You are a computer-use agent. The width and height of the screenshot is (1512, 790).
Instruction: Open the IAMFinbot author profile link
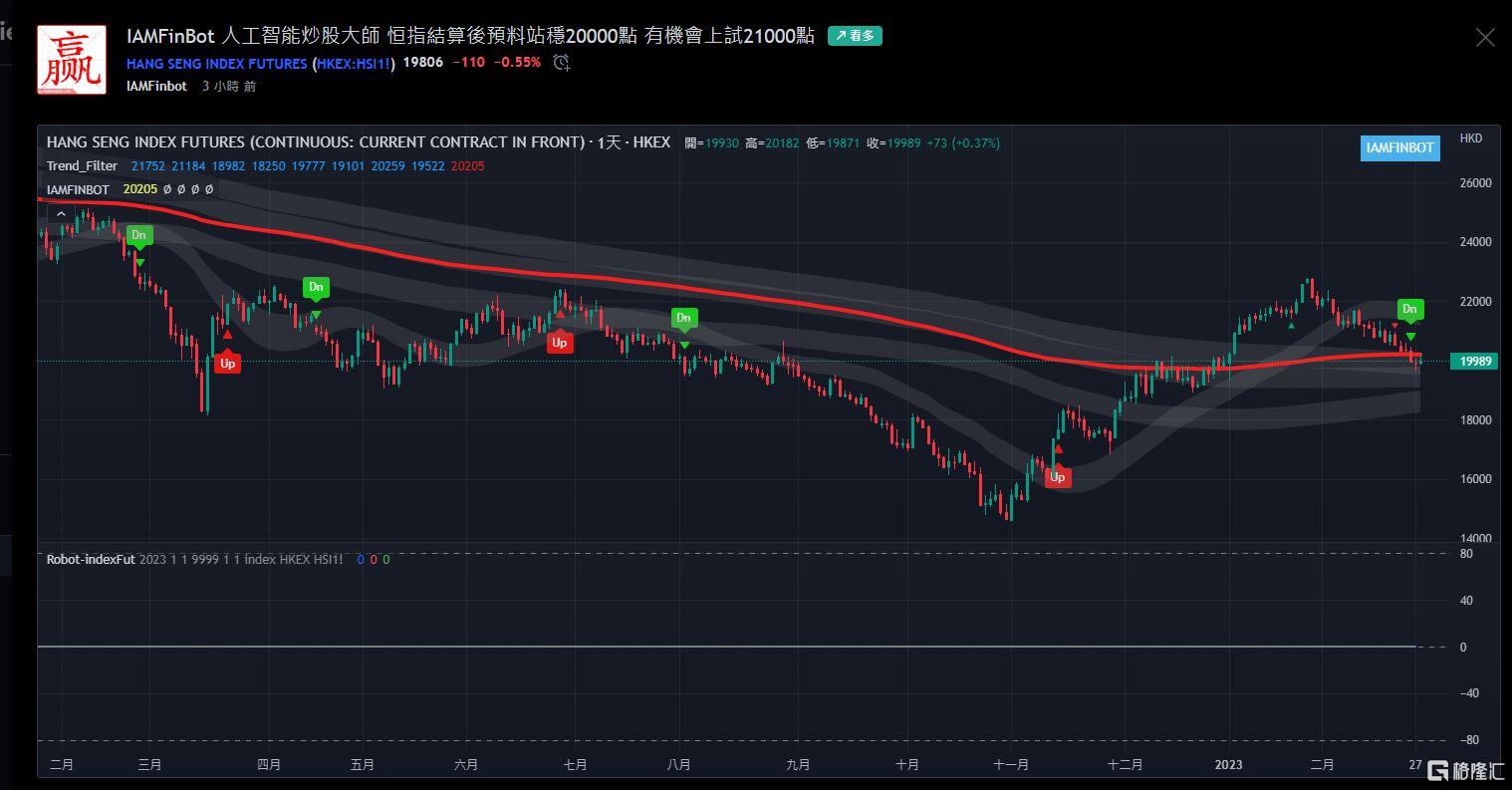tap(156, 87)
